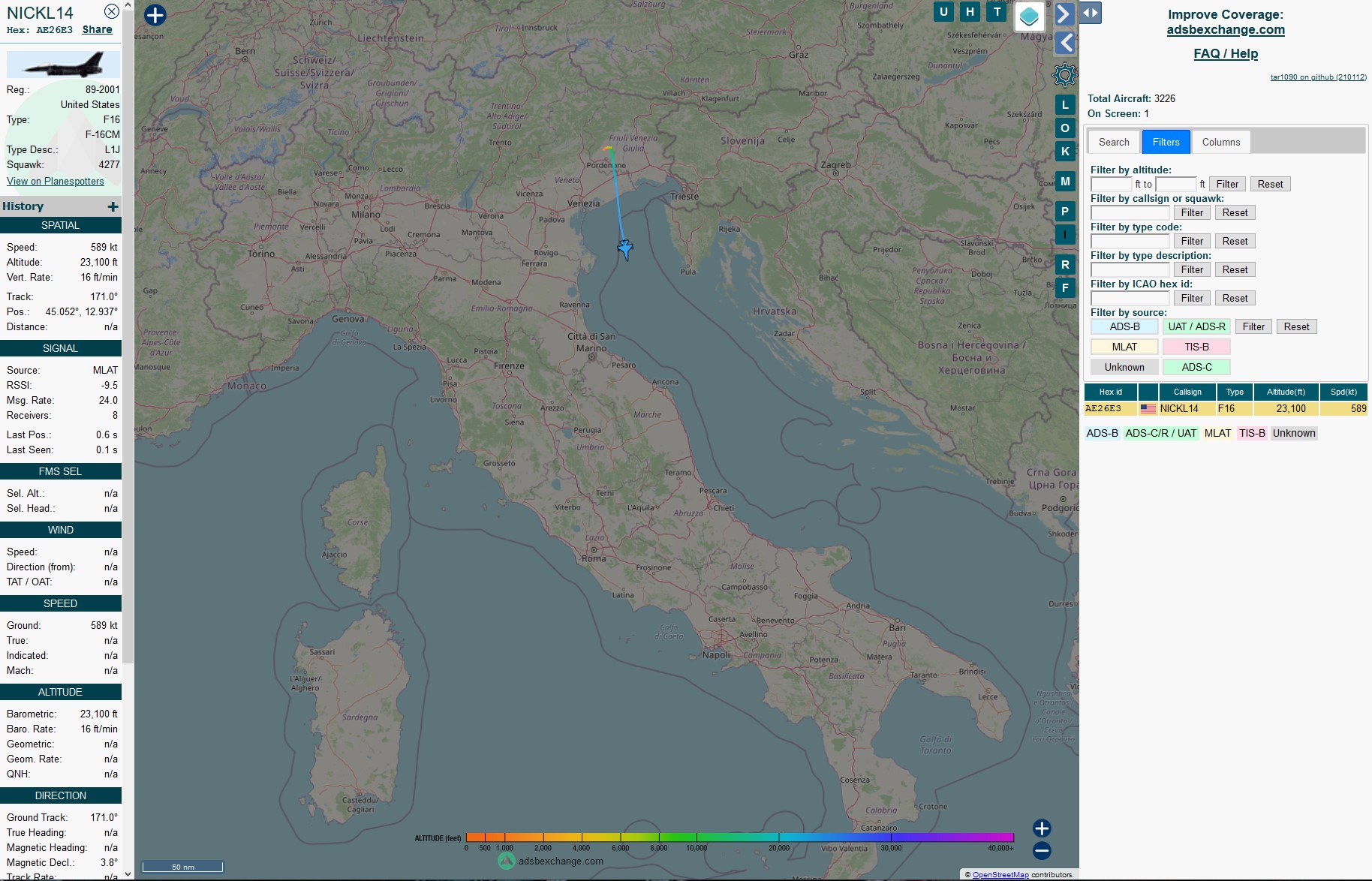Image resolution: width=1372 pixels, height=881 pixels.
Task: Expand the History section
Action: pos(113,206)
